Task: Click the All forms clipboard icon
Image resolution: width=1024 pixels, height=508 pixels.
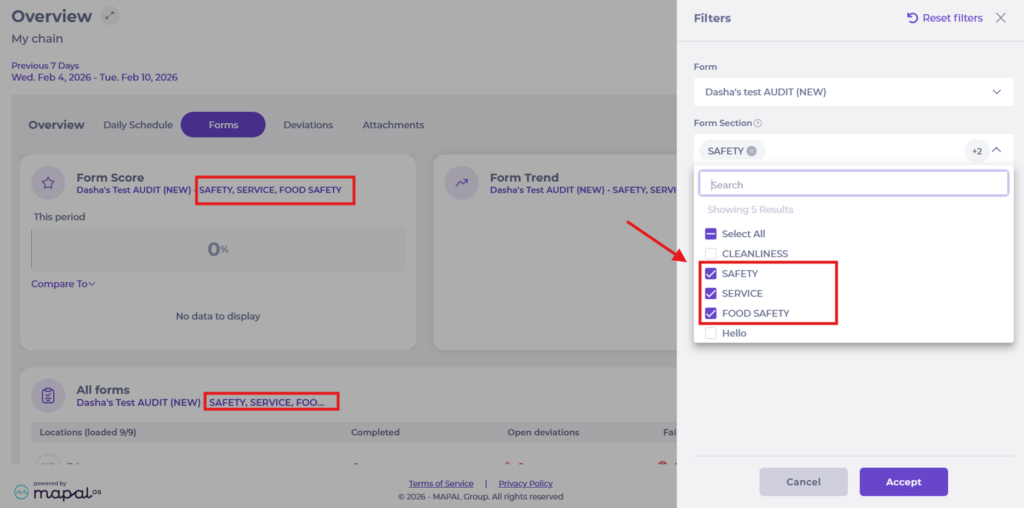Action: click(48, 395)
